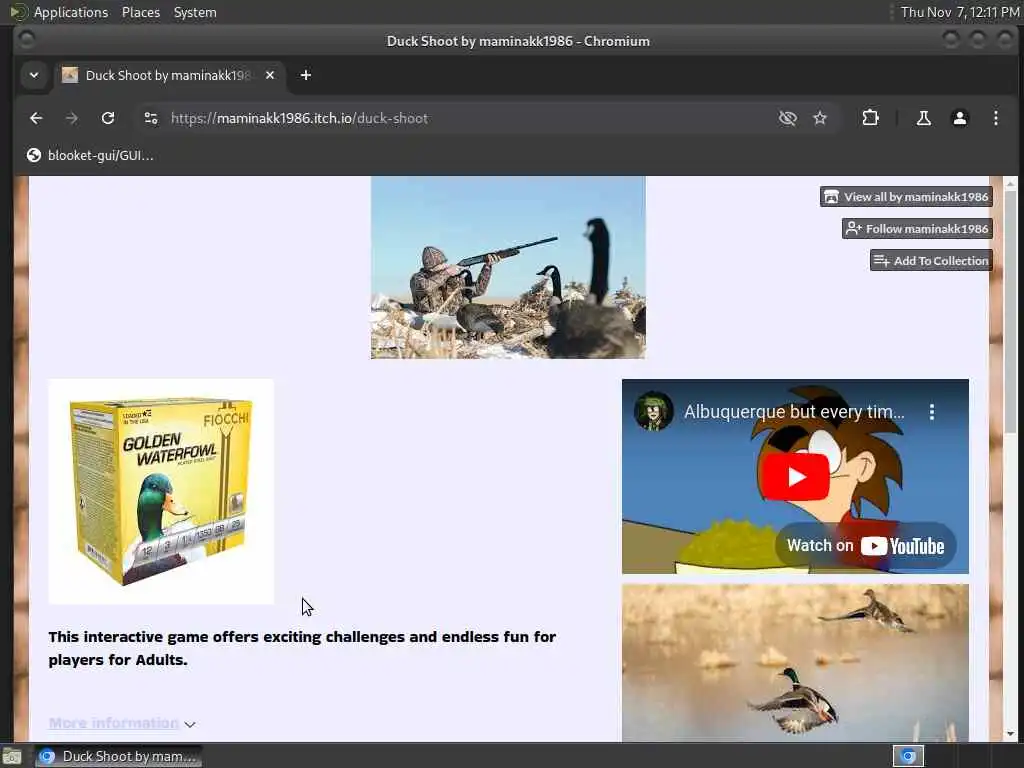Click the YouTube channel avatar
The image size is (1024, 768).
(x=653, y=411)
